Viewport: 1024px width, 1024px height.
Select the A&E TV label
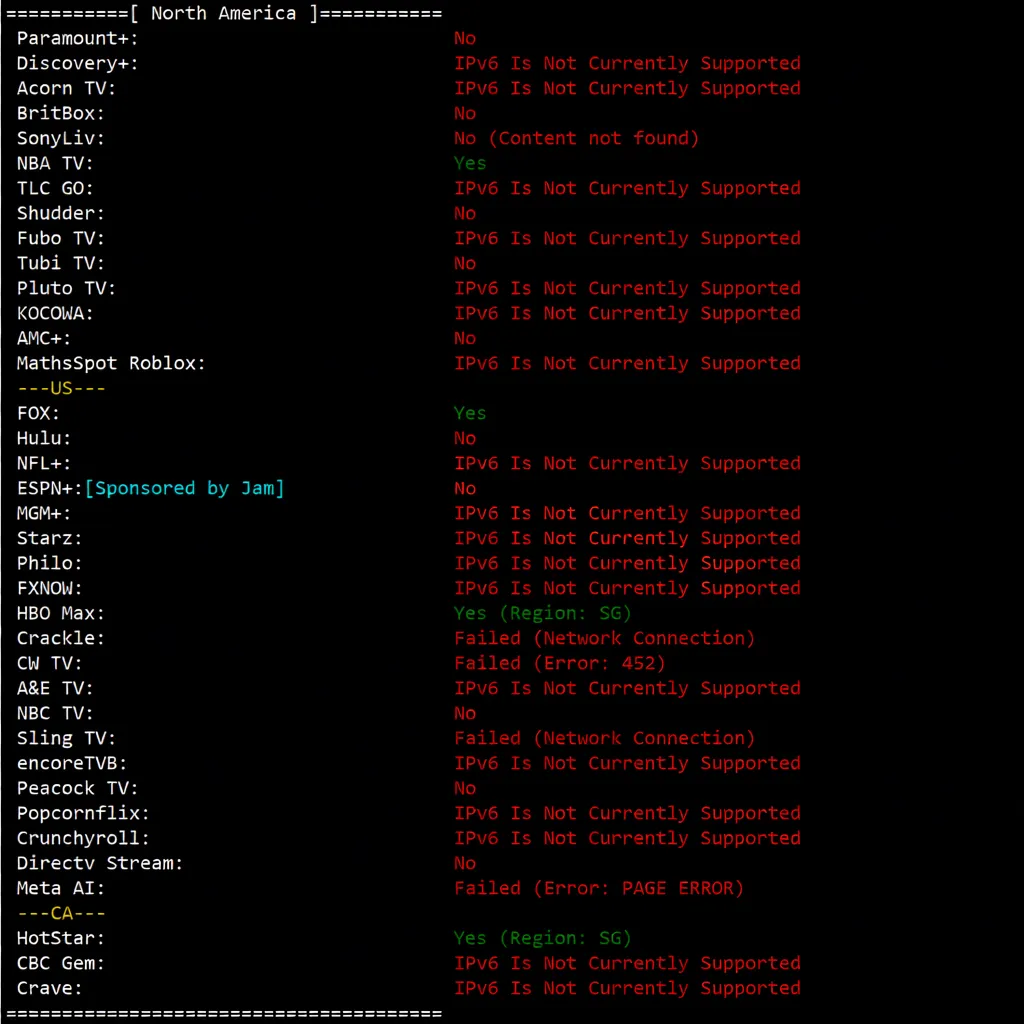(55, 688)
